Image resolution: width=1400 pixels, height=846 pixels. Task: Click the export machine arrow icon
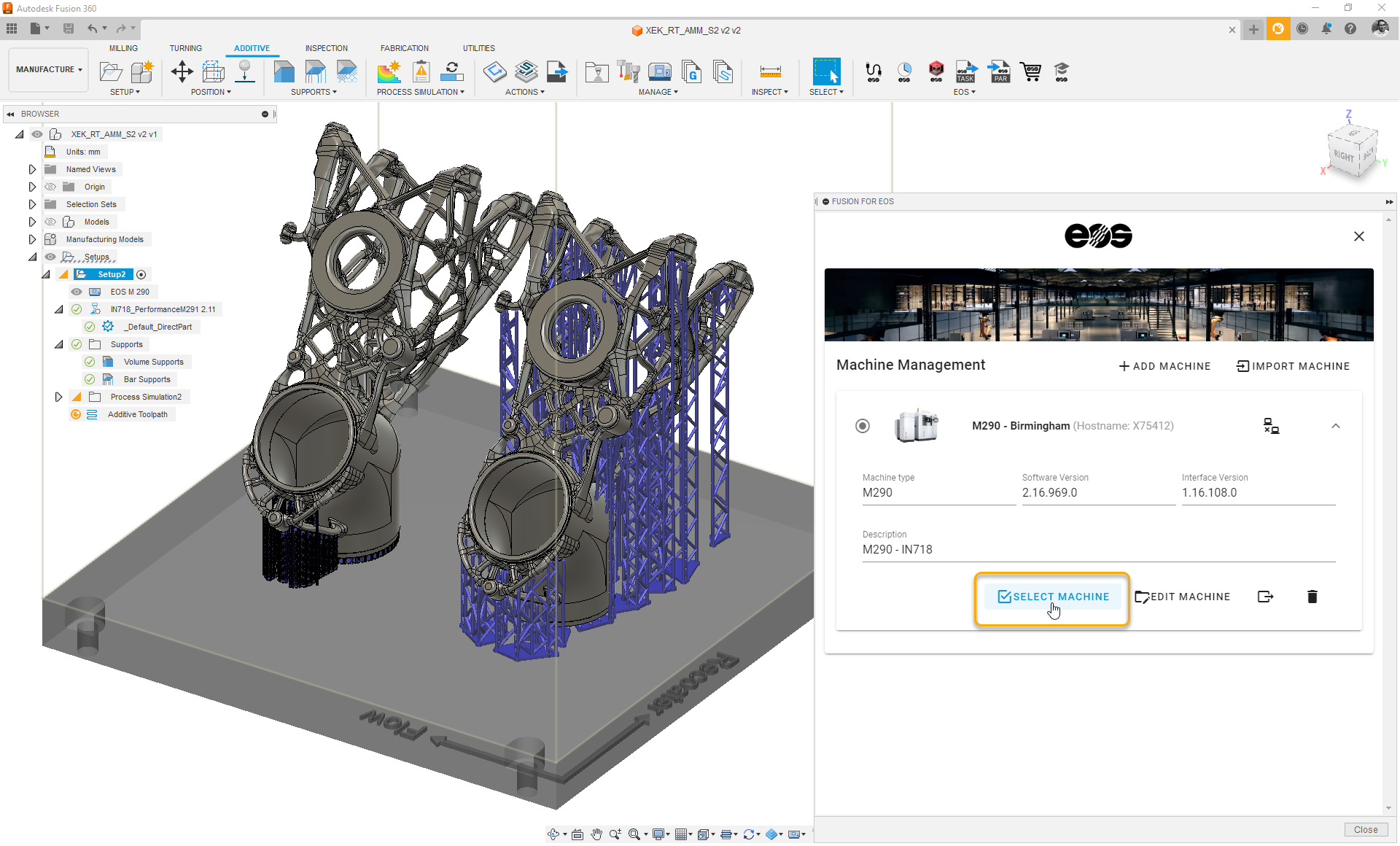click(x=1265, y=597)
